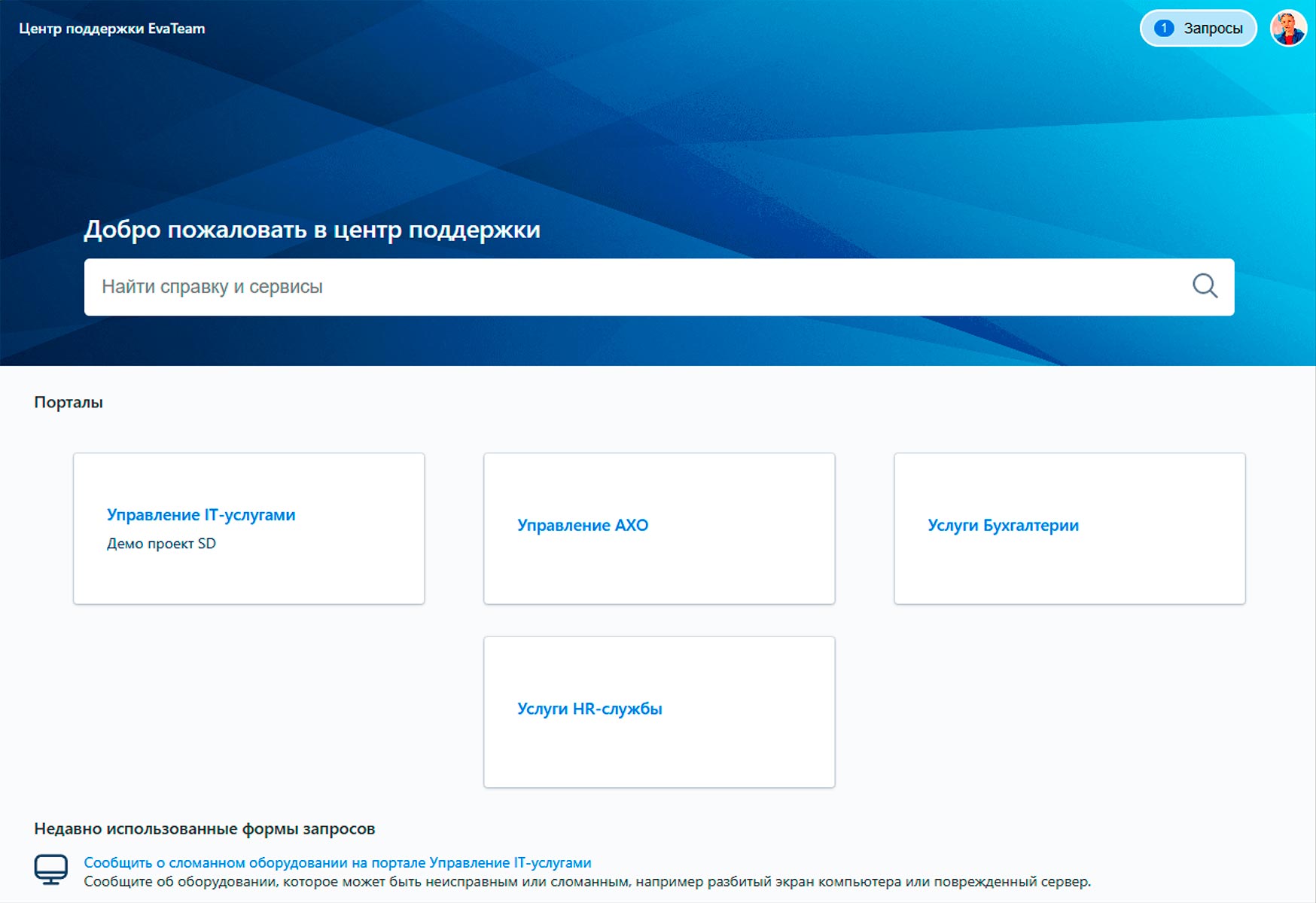Open the "Услуги HR-службы" portal

pos(589,708)
